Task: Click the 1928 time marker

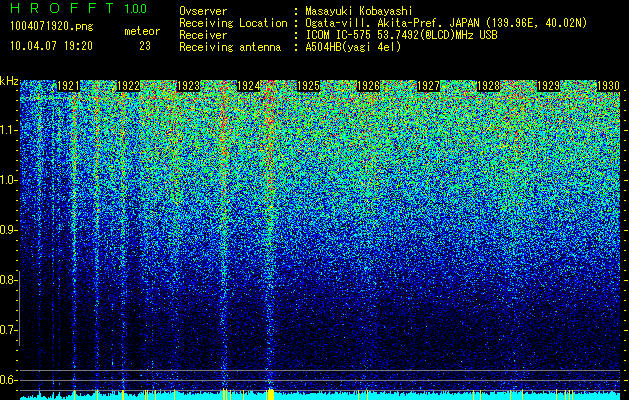Action: point(488,86)
